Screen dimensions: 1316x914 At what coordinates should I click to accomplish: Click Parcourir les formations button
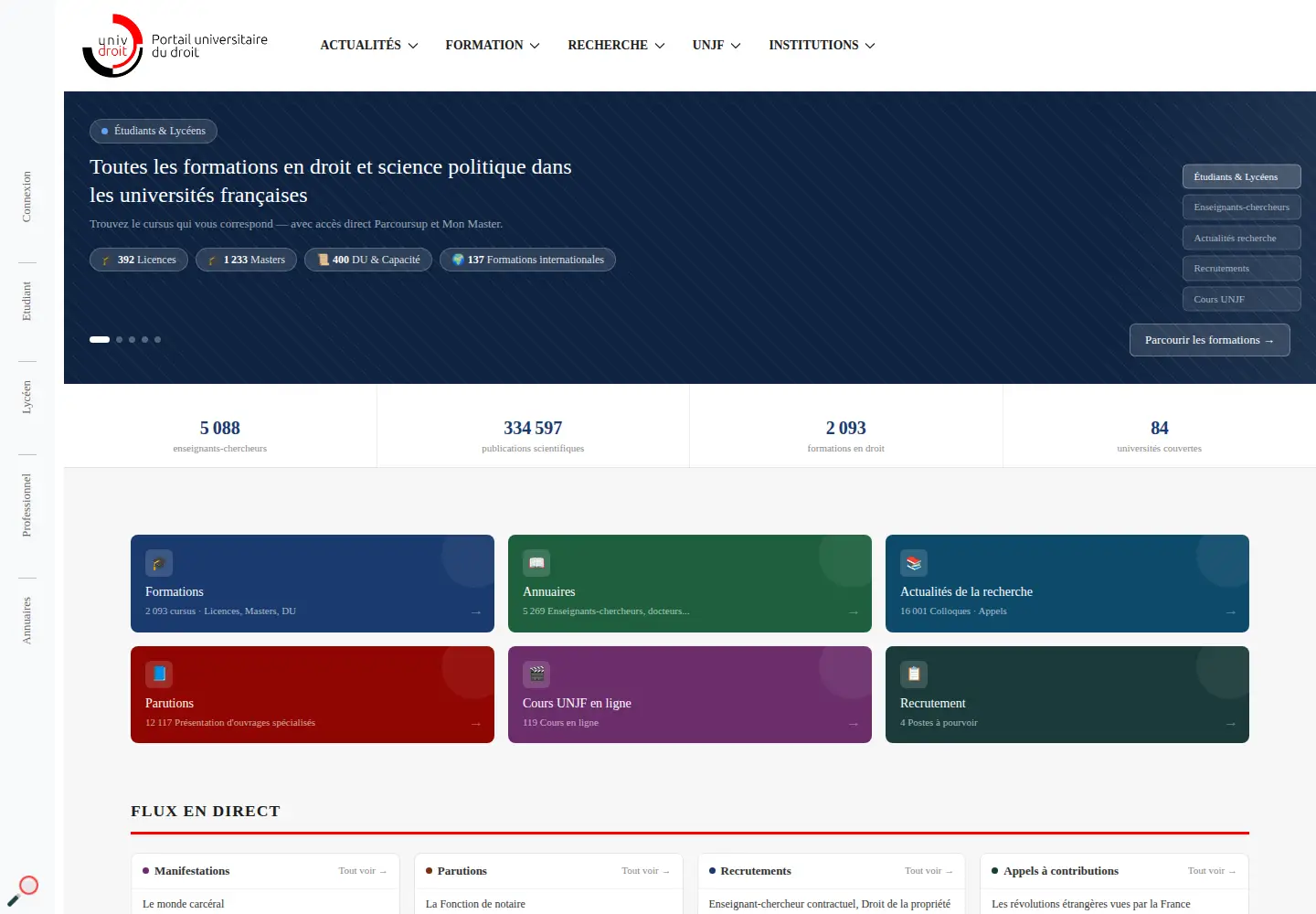point(1209,340)
